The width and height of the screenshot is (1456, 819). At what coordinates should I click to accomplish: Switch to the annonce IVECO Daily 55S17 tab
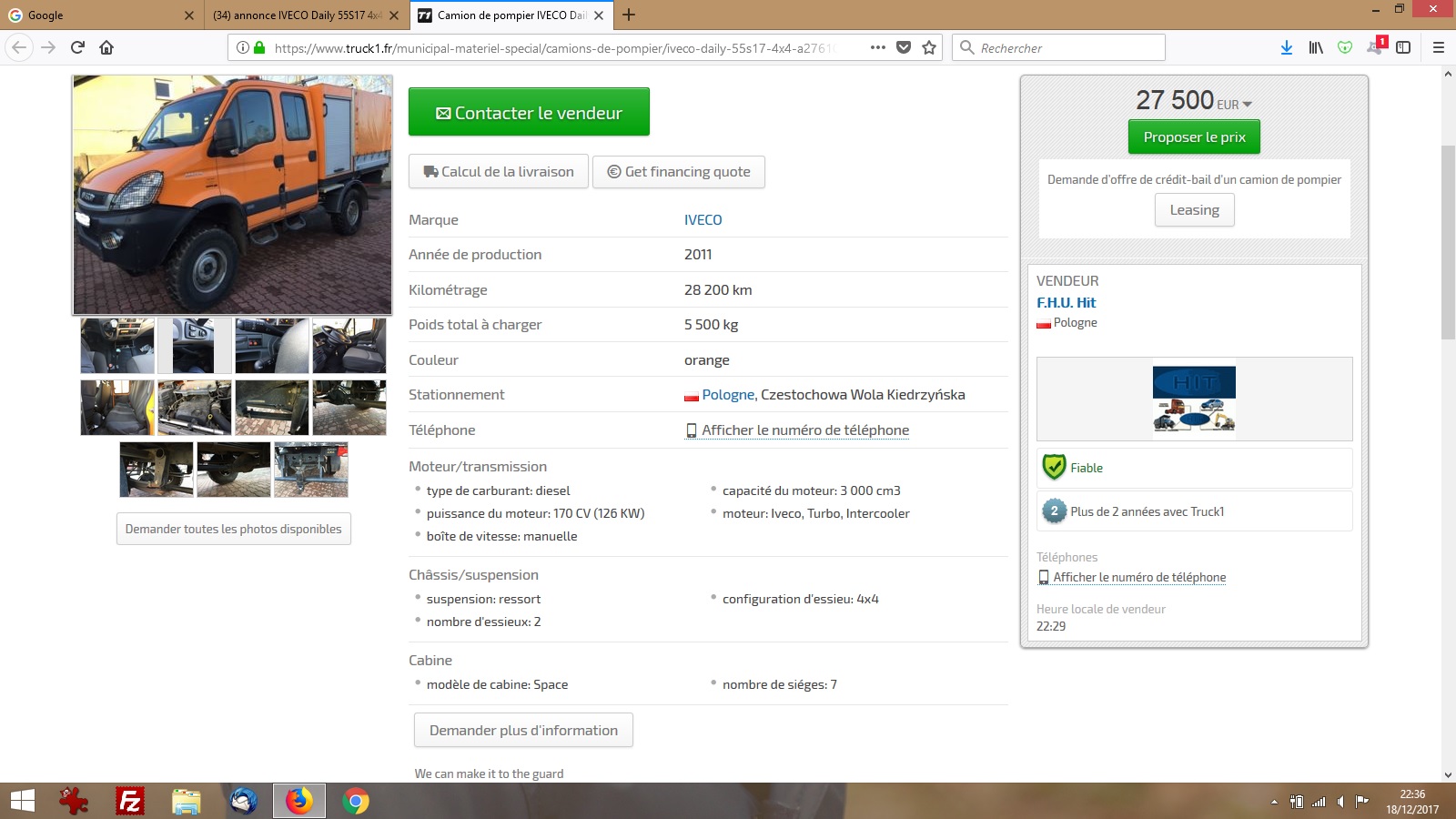(x=297, y=15)
